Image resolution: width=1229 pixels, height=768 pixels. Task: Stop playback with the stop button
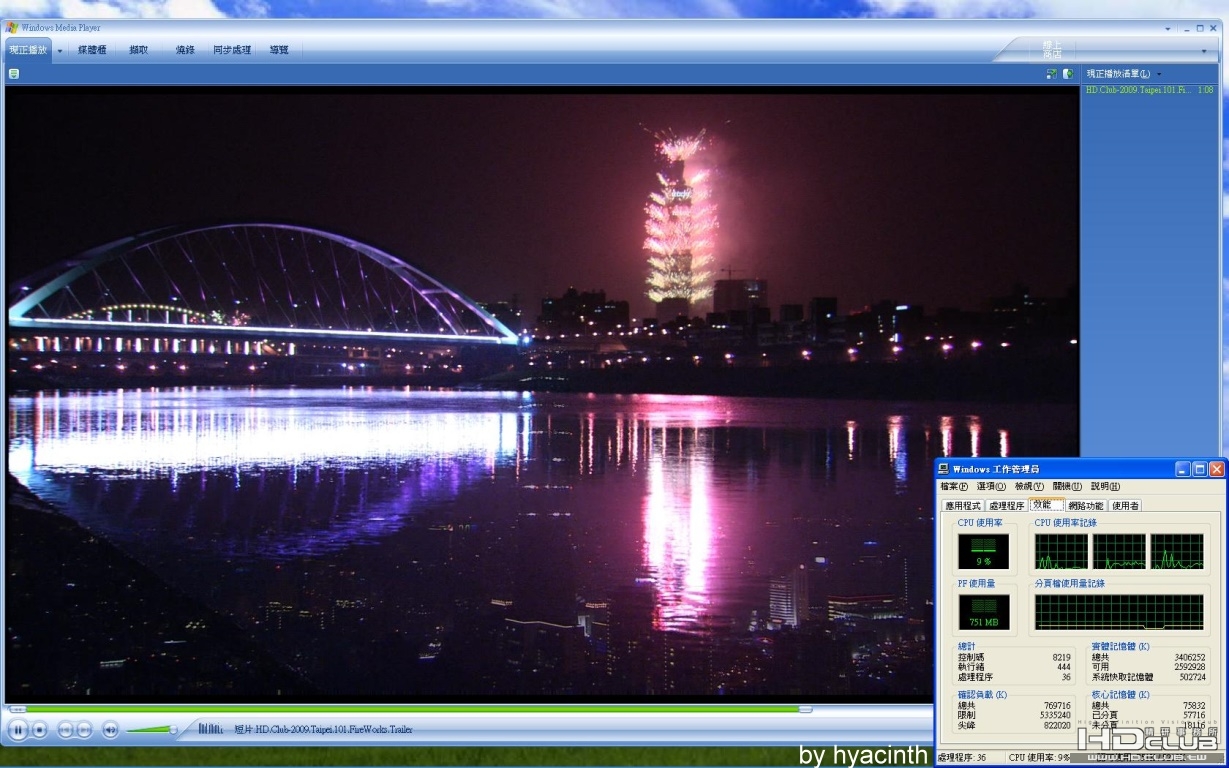pos(40,730)
